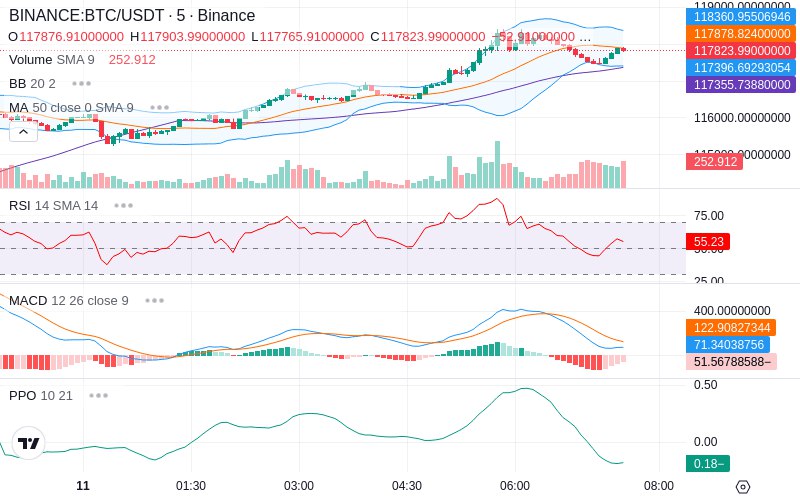Open more options for MACD indicator
Image resolution: width=800 pixels, height=500 pixels.
coord(154,301)
